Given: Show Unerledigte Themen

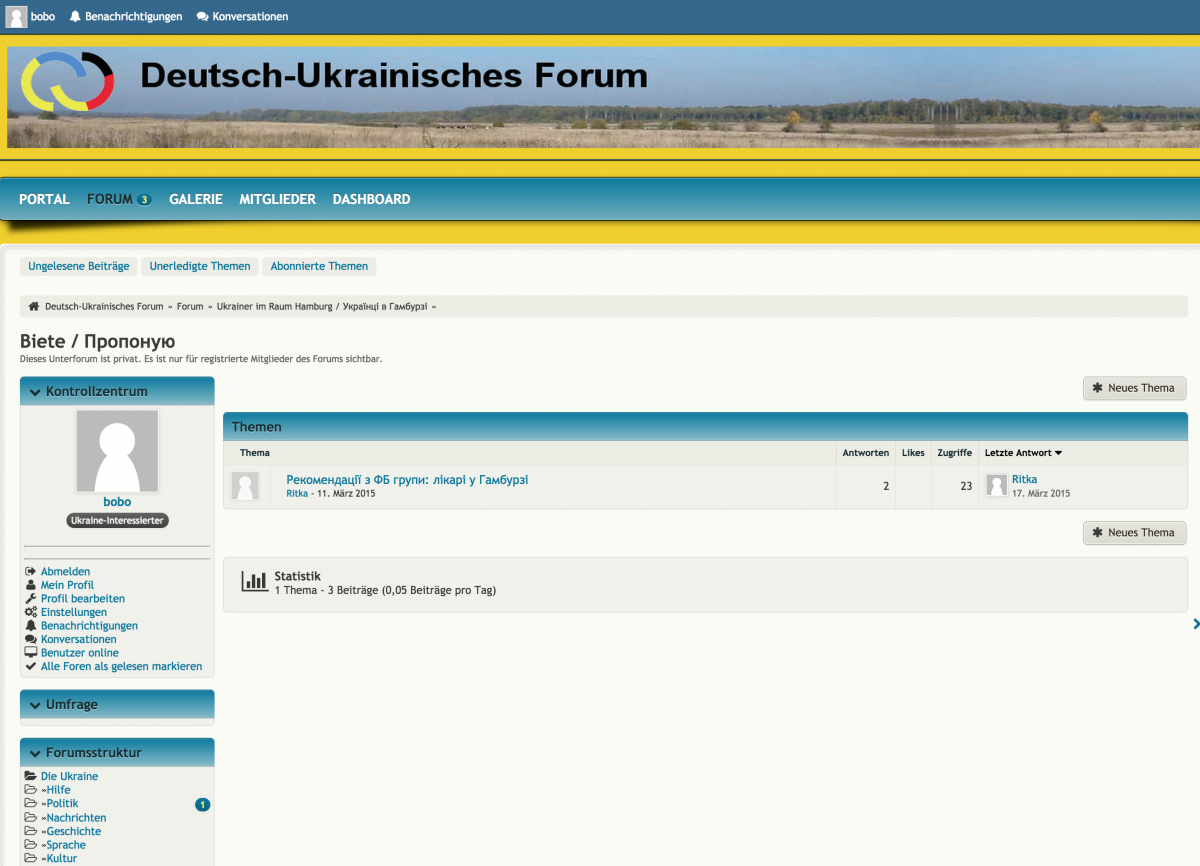Looking at the screenshot, I should tap(200, 266).
